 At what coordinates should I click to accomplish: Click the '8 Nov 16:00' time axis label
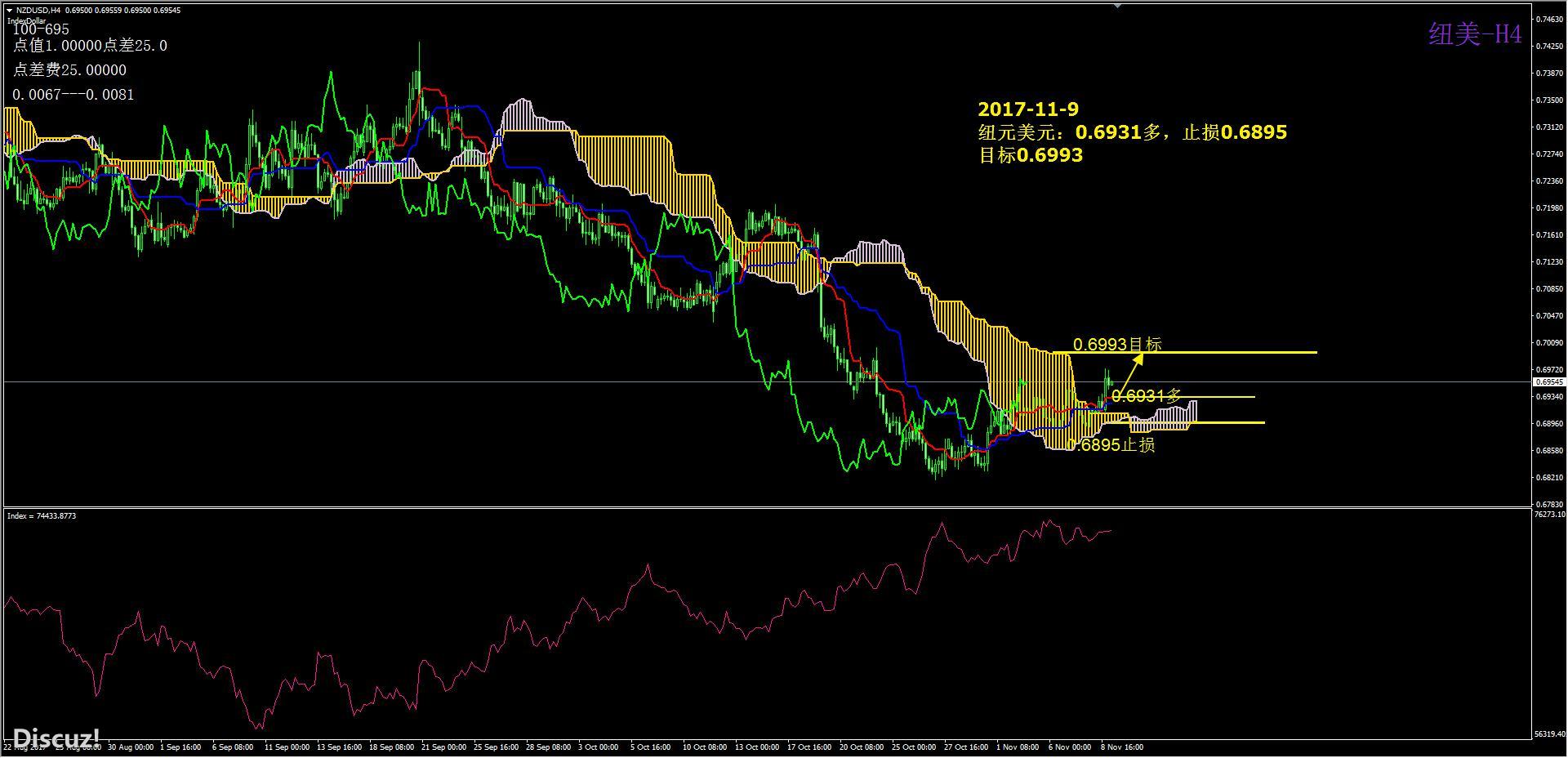coord(1122,747)
